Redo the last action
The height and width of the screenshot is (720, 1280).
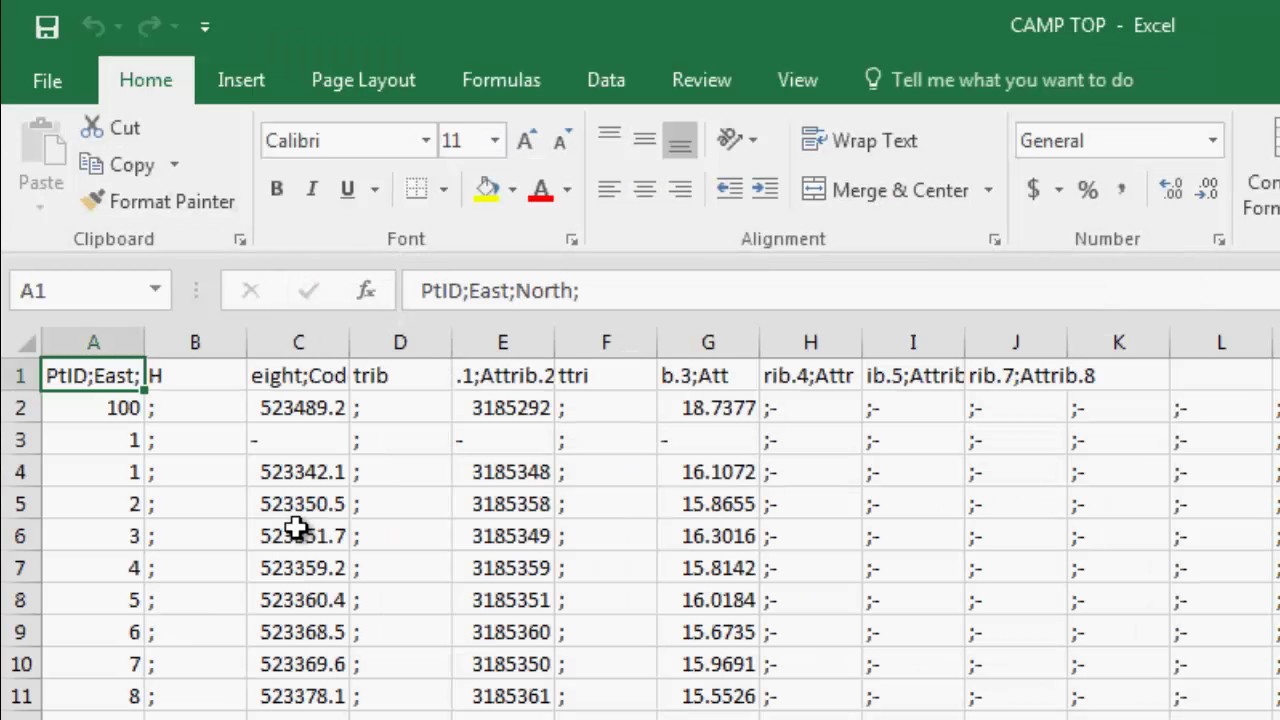click(148, 27)
